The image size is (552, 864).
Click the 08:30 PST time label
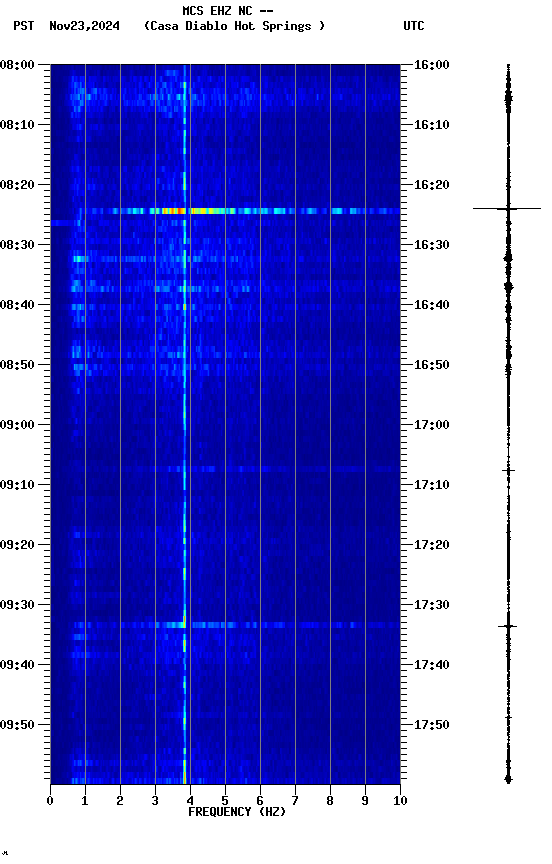coord(17,245)
